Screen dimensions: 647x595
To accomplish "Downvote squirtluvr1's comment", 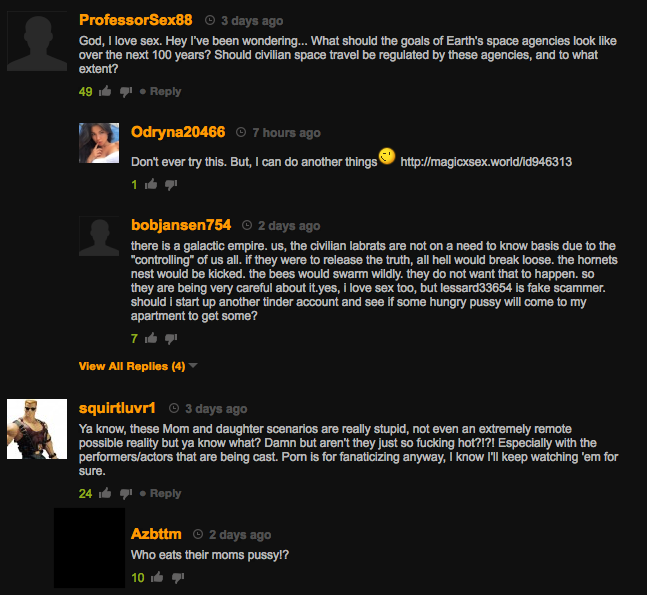I will point(126,493).
